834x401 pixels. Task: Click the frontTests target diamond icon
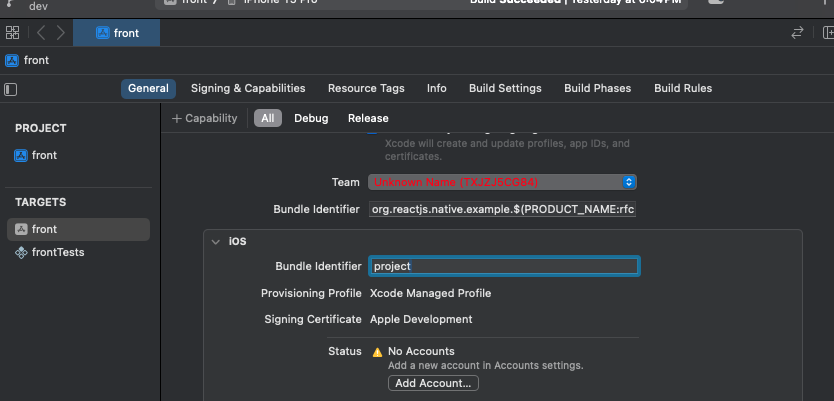point(21,253)
